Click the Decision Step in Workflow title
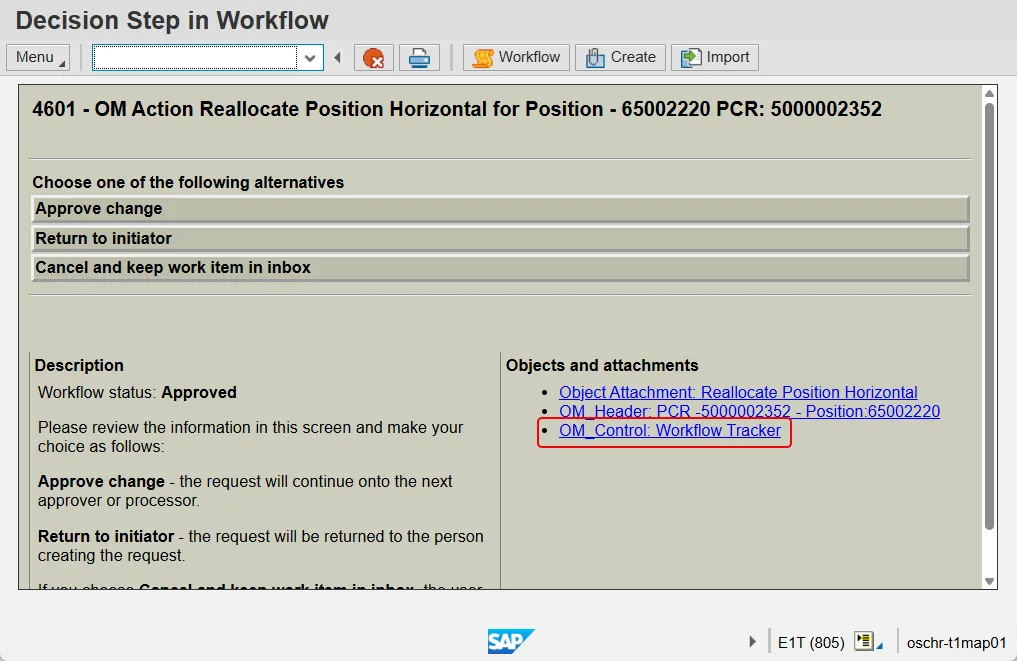The height and width of the screenshot is (661, 1017). [172, 20]
